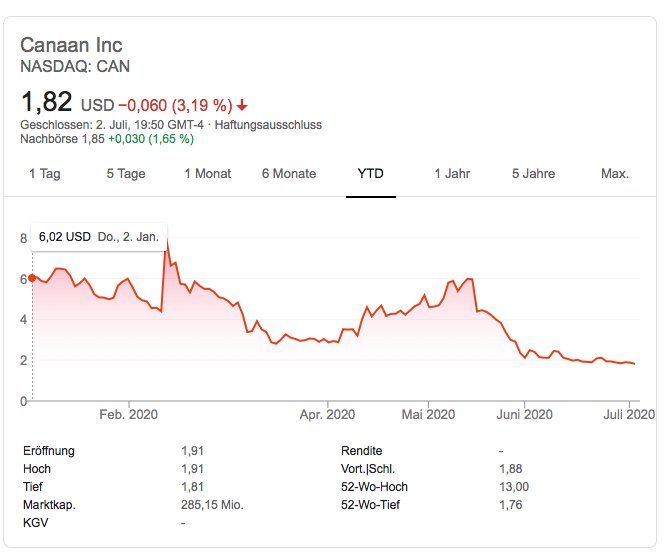Click the Marktkap. value 285,15 Mio.

(x=212, y=505)
